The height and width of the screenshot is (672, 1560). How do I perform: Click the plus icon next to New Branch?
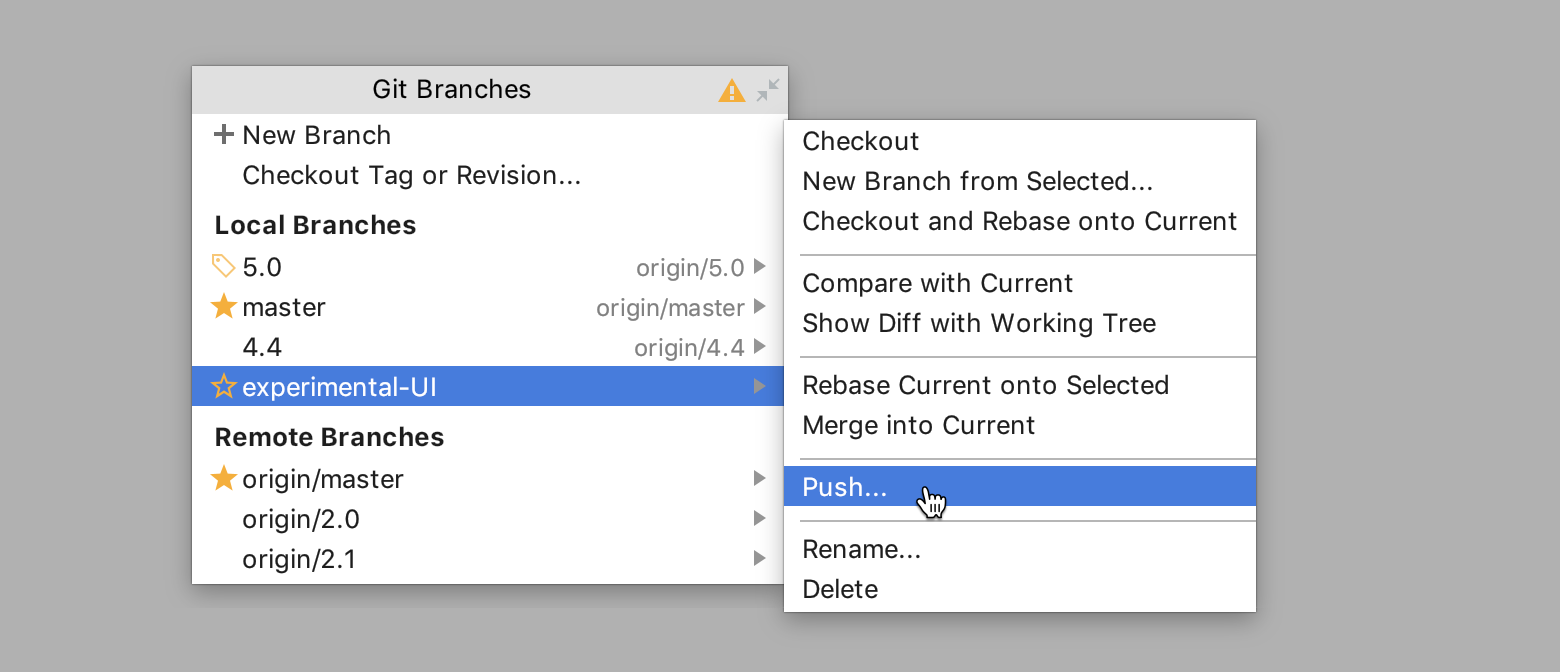(x=222, y=134)
